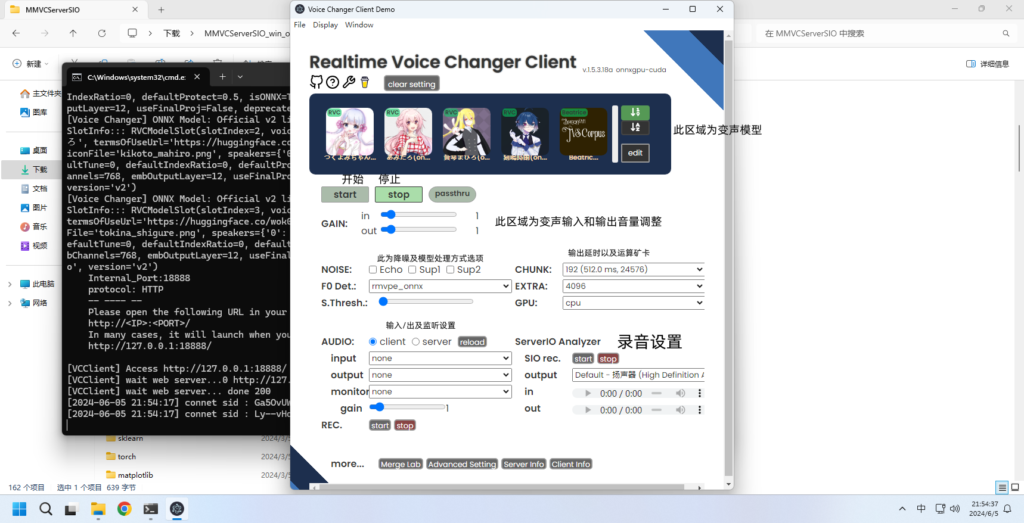
Task: Open the help question mark icon
Action: tap(332, 82)
